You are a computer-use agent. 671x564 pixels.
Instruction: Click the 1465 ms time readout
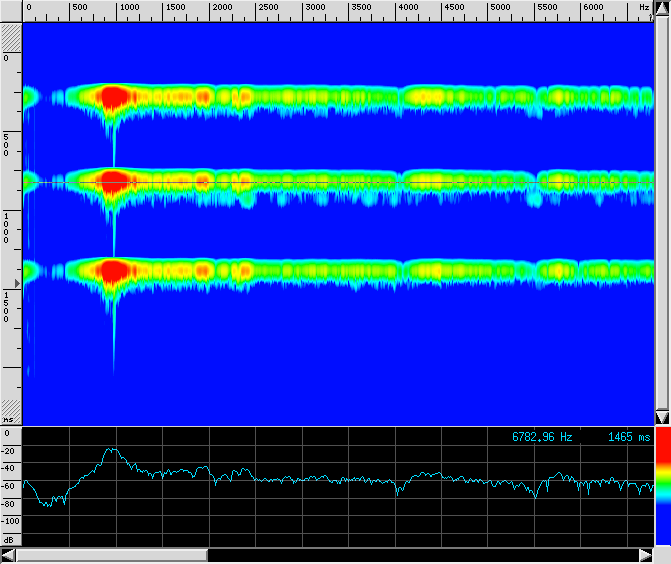[629, 437]
